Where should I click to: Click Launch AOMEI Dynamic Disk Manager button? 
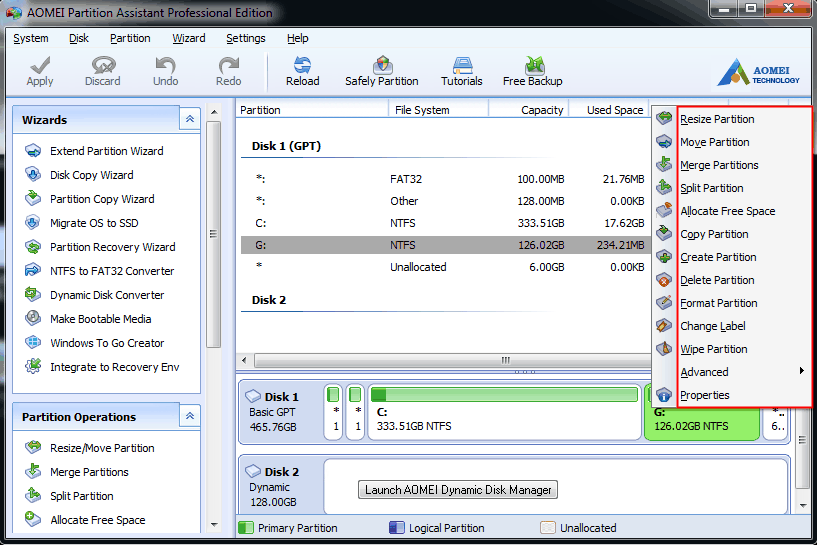(x=458, y=490)
